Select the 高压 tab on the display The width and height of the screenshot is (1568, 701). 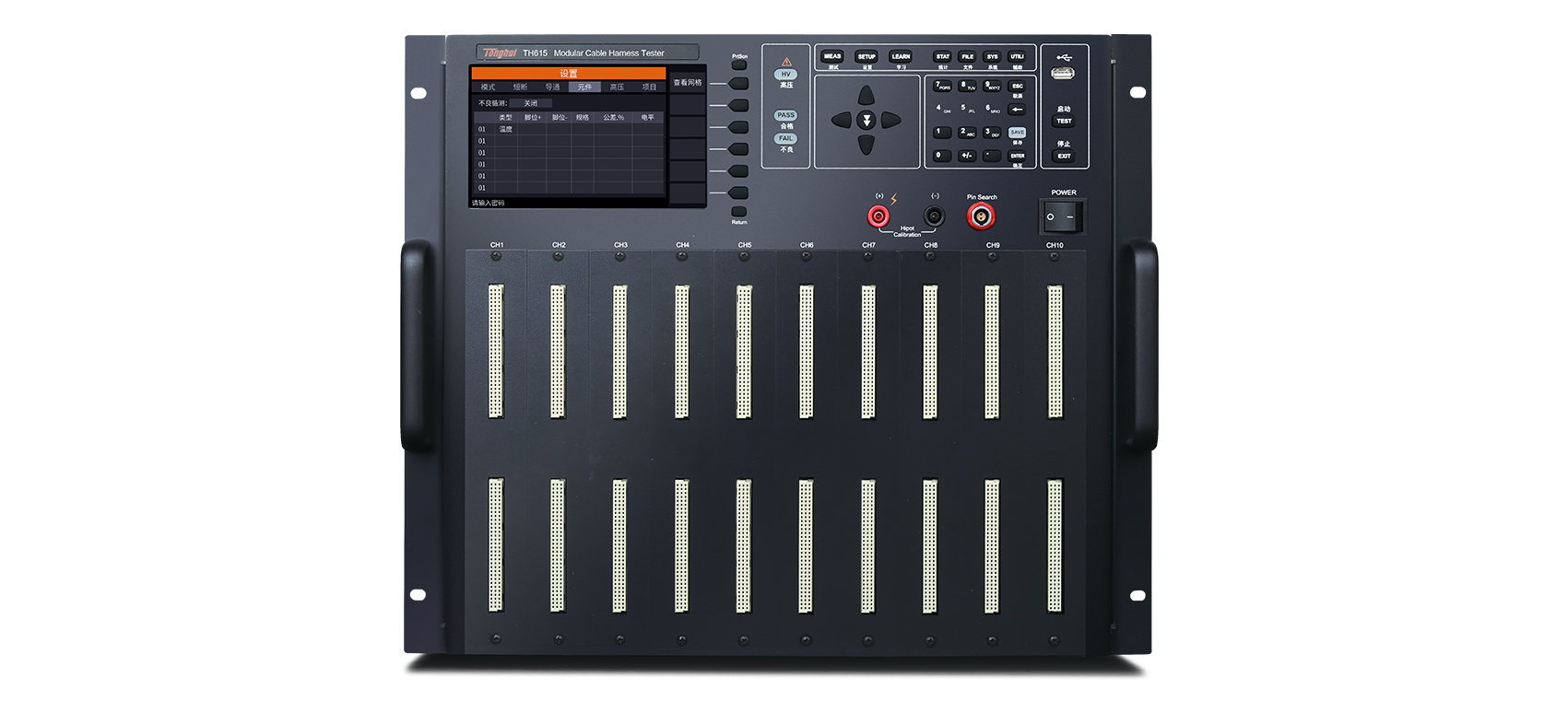(617, 88)
